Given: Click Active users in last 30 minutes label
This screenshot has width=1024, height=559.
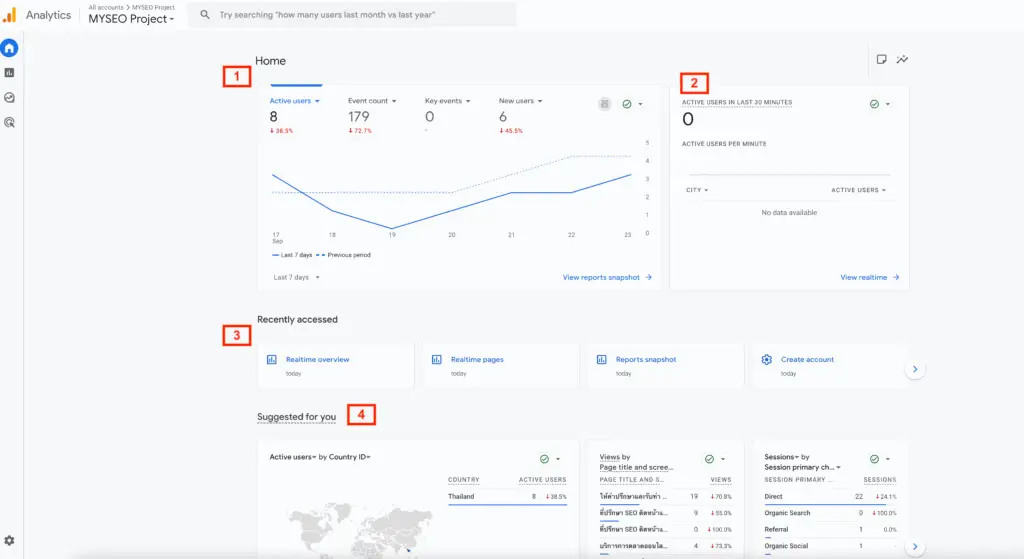Looking at the screenshot, I should [737, 103].
